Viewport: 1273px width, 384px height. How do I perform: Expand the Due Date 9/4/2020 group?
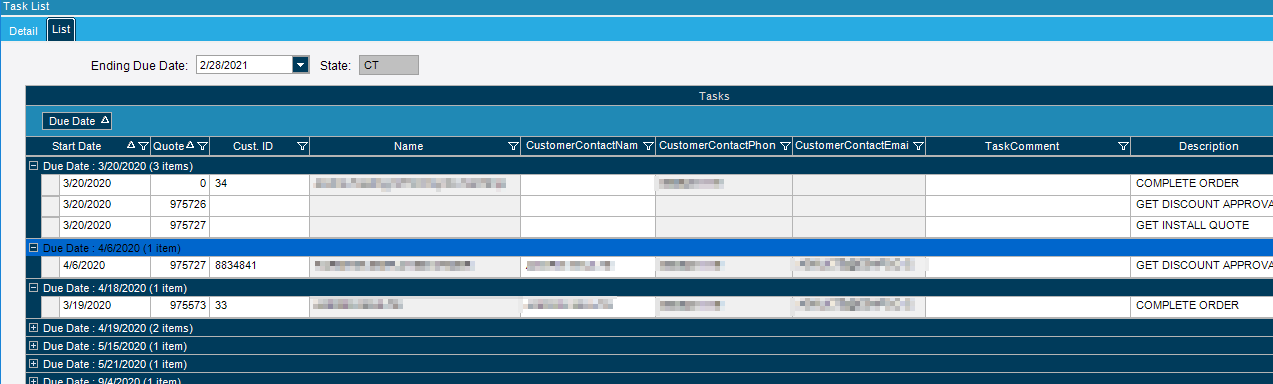(x=33, y=380)
